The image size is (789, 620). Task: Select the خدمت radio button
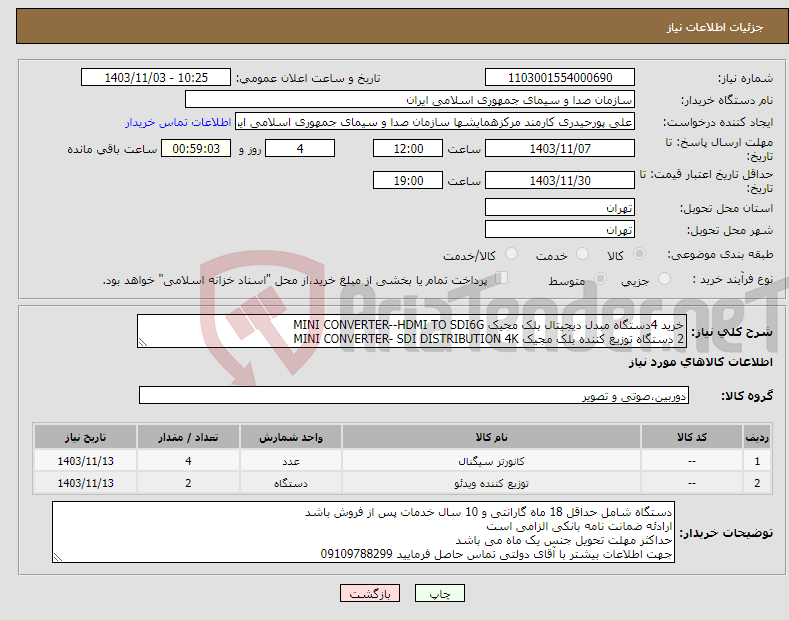(582, 254)
